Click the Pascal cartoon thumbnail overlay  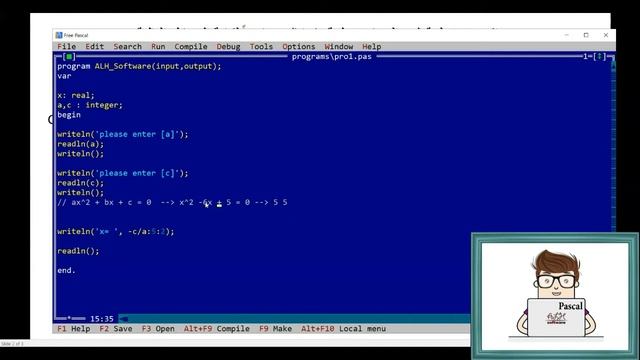point(555,296)
